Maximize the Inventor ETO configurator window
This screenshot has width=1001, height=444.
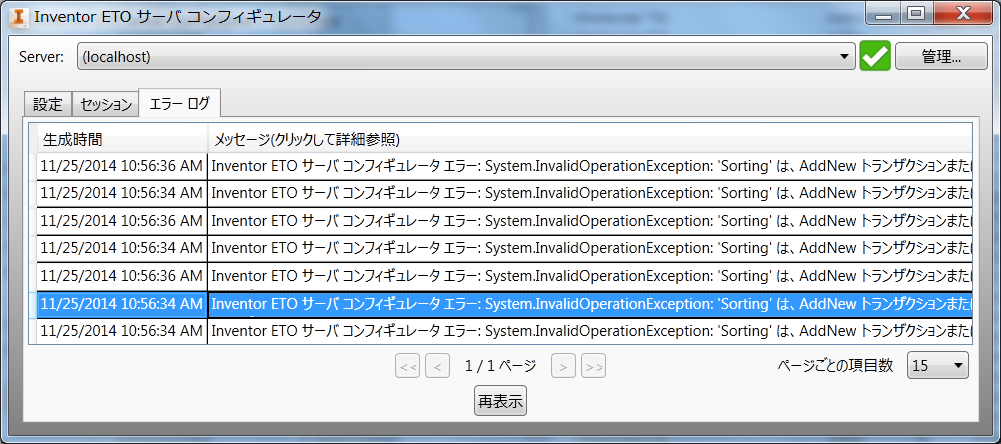pyautogui.click(x=917, y=13)
